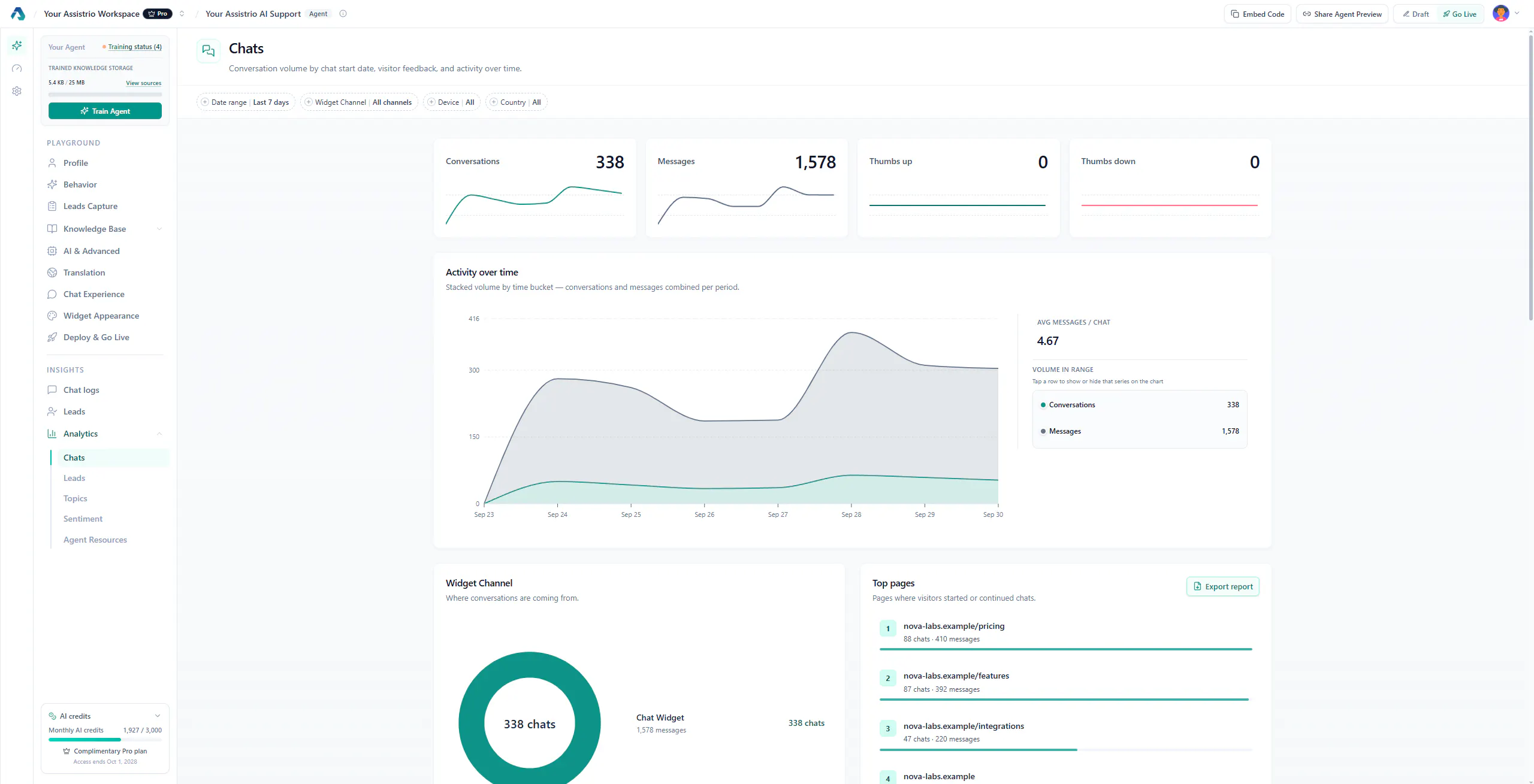Image resolution: width=1534 pixels, height=784 pixels.
Task: Open AI & Advanced in the sidebar
Action: click(105, 251)
